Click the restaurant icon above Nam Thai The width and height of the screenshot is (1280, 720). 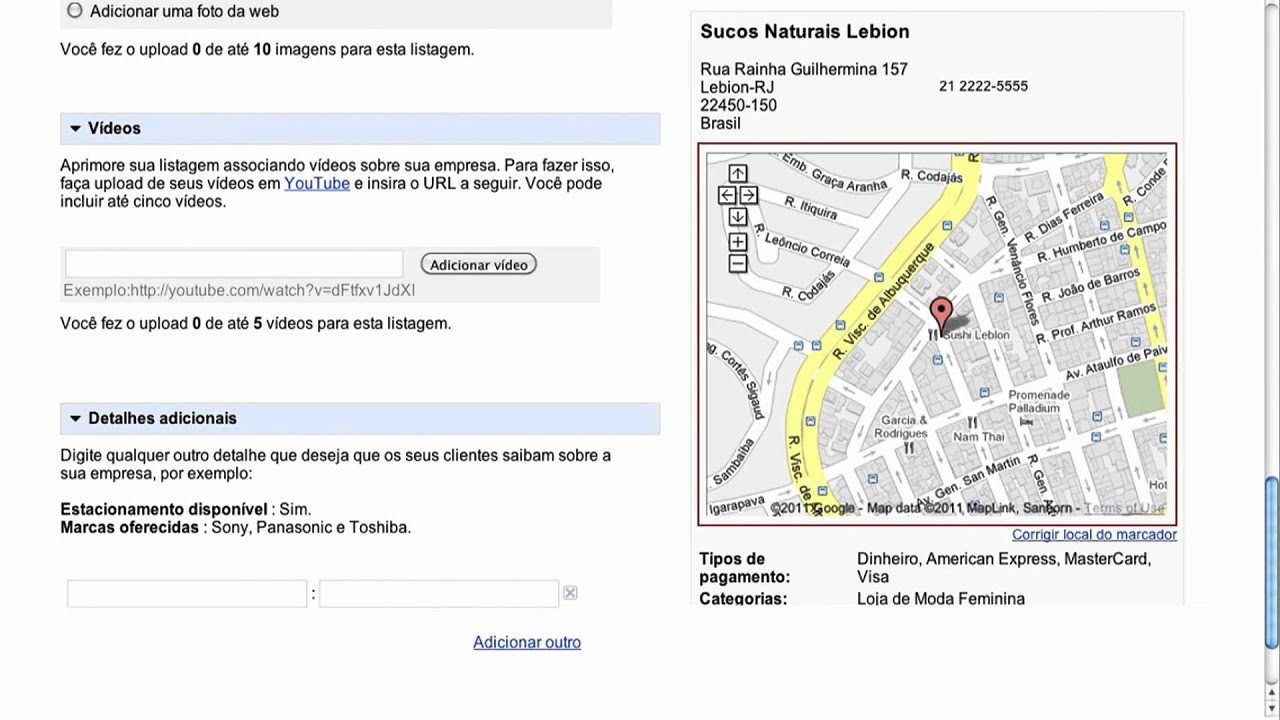coord(971,424)
